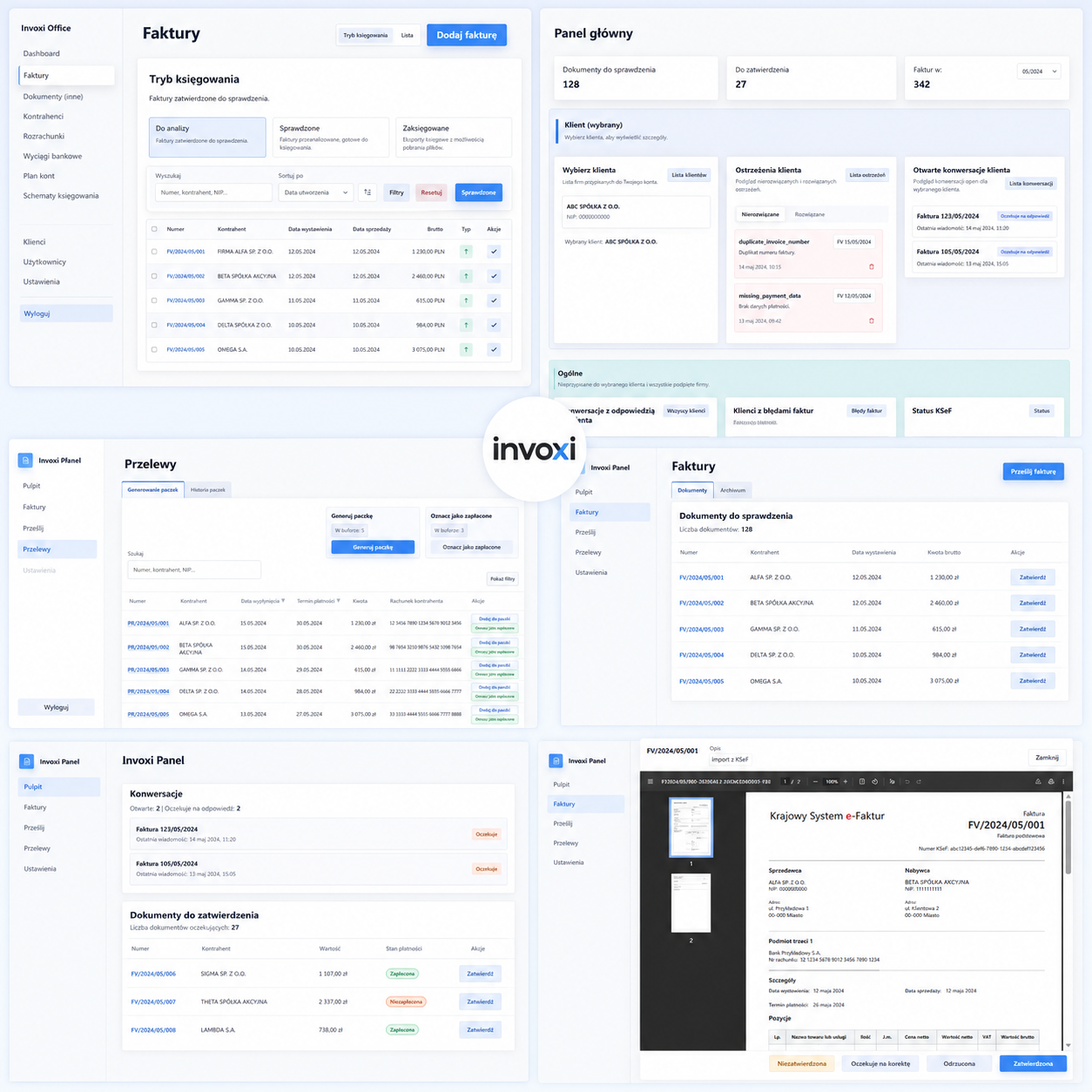The width and height of the screenshot is (1092, 1092).
Task: Click the Dodaj fakturę button
Action: point(467,35)
